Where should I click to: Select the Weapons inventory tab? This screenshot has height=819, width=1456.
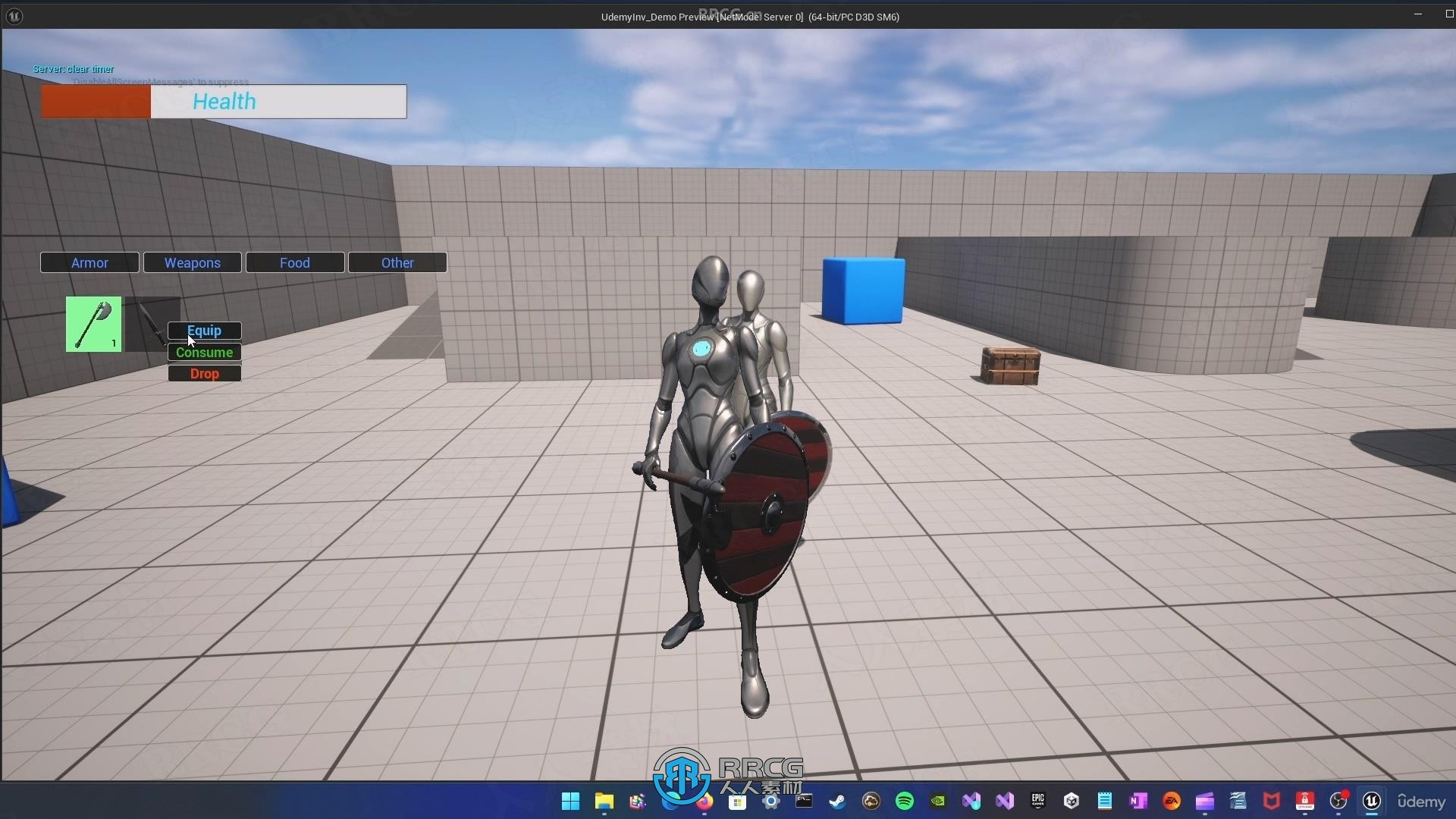[192, 262]
